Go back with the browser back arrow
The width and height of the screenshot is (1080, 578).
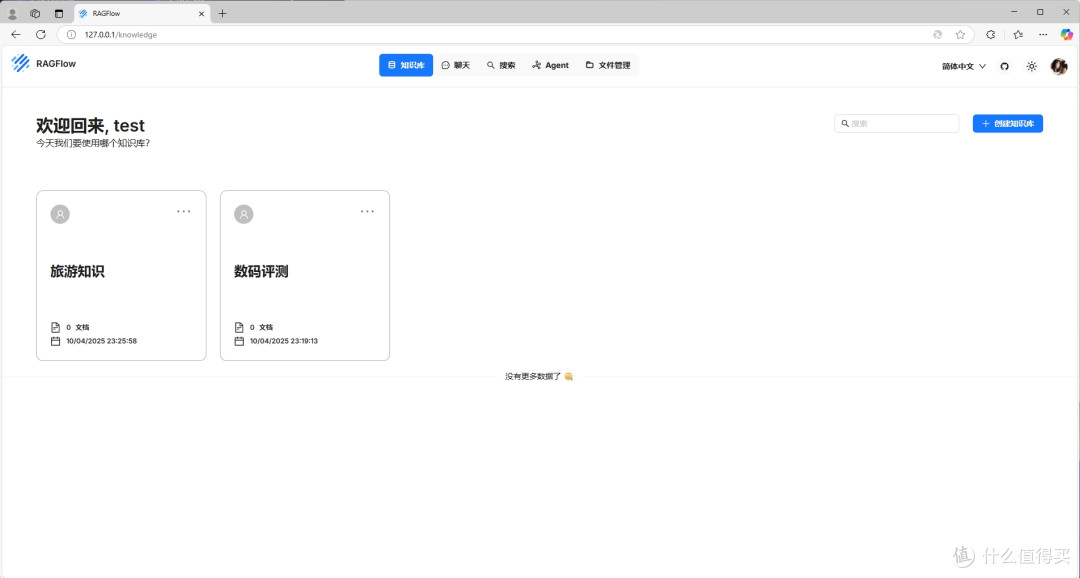coord(16,34)
